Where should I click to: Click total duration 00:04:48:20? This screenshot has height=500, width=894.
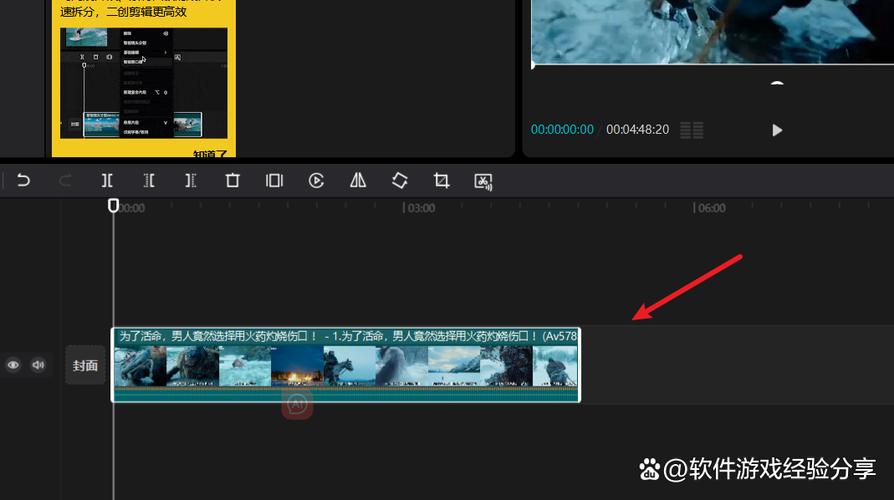637,129
